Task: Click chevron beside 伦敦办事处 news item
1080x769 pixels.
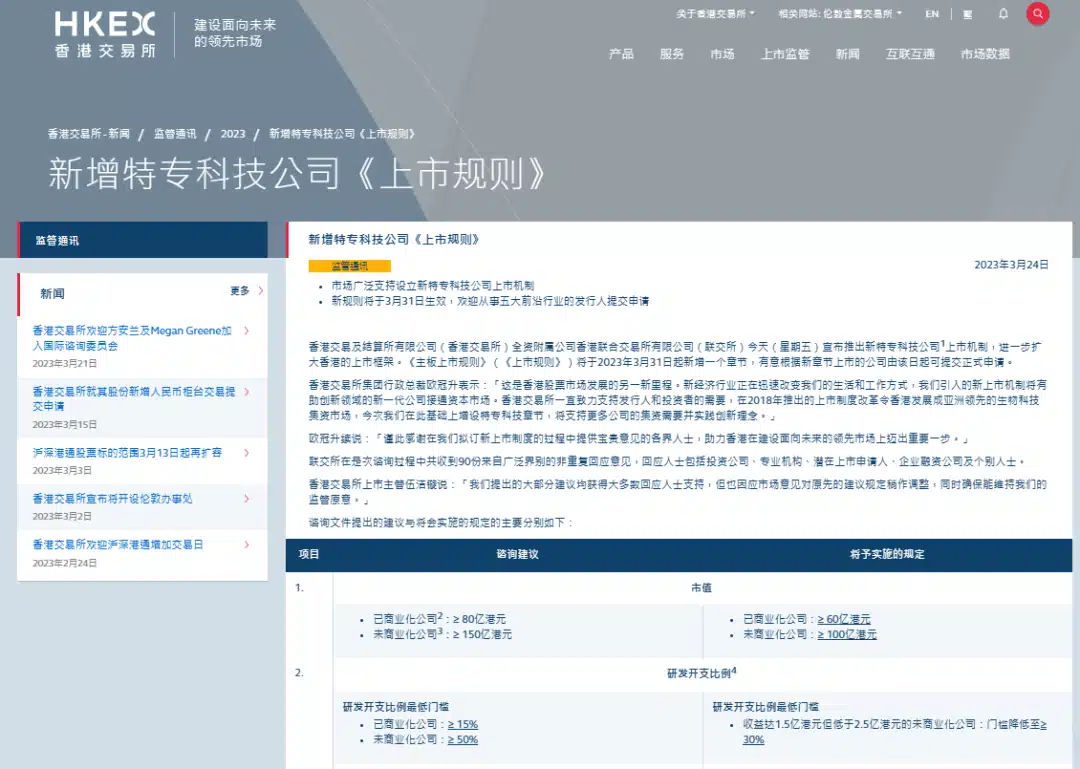Action: click(247, 499)
